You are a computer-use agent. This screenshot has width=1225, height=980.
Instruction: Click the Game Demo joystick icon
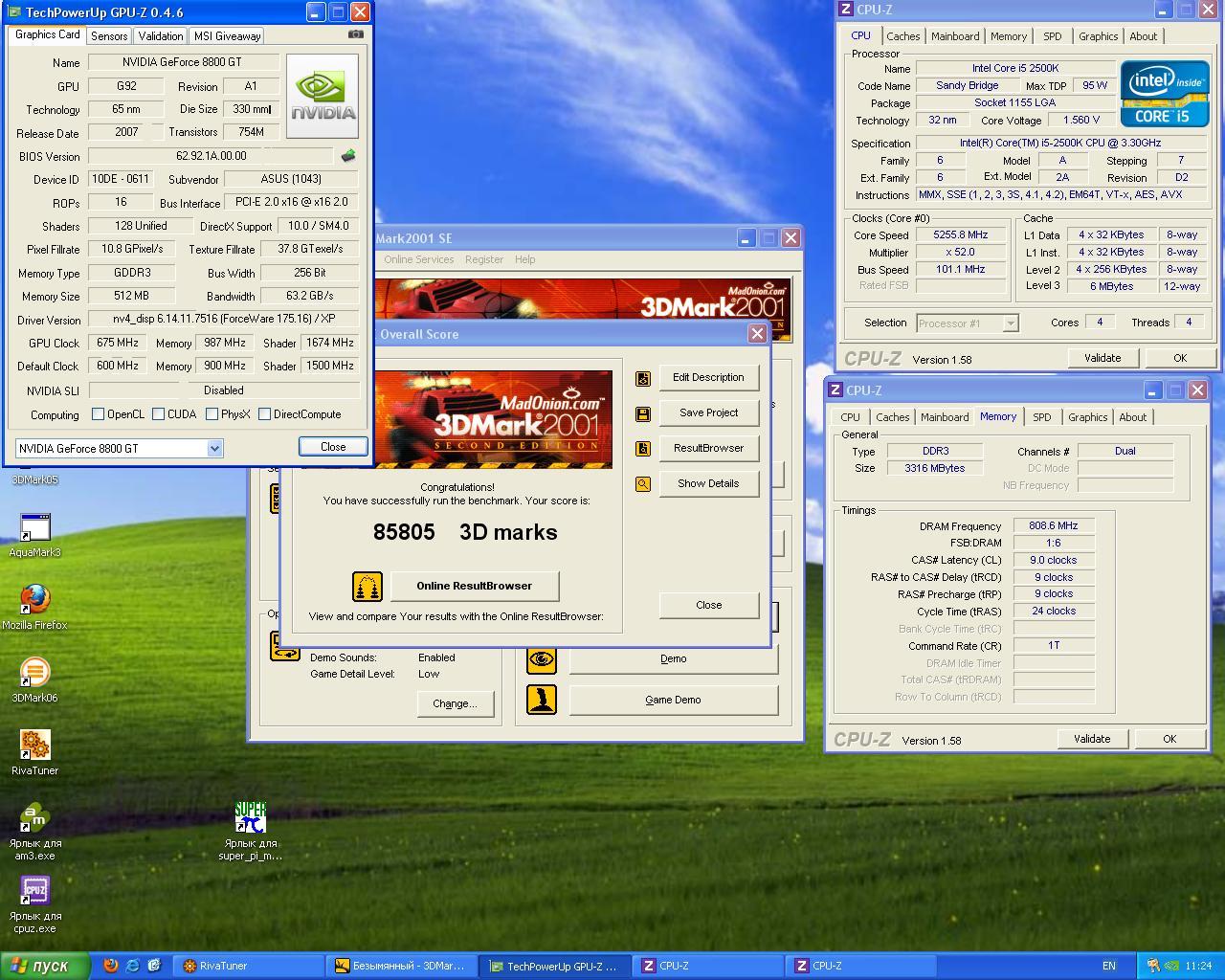pyautogui.click(x=542, y=700)
